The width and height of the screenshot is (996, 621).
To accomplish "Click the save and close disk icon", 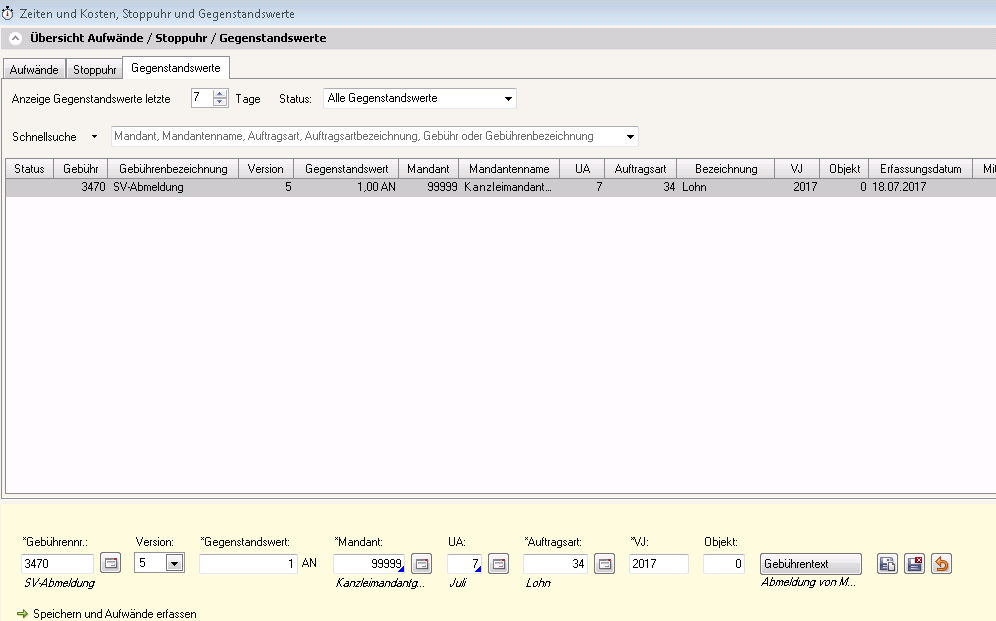I will tap(915, 564).
